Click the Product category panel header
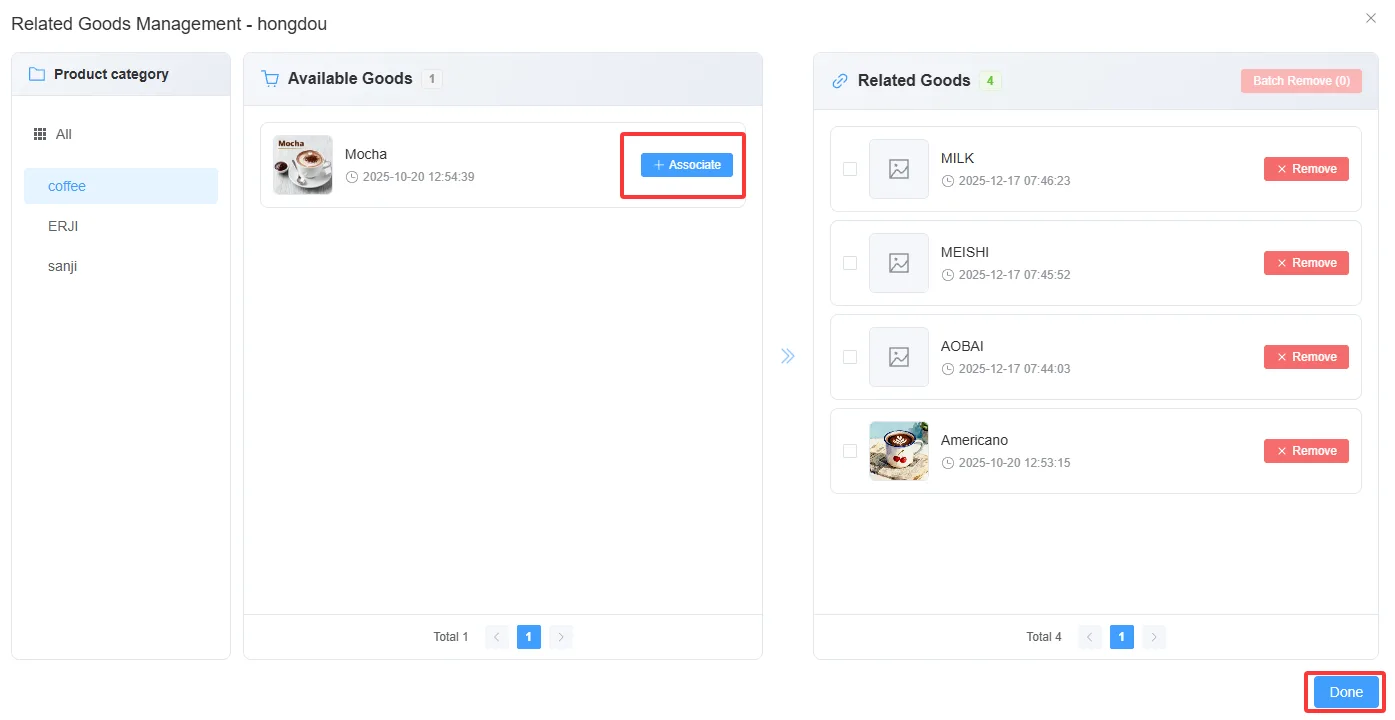Screen dimensions: 1395x720 121,74
